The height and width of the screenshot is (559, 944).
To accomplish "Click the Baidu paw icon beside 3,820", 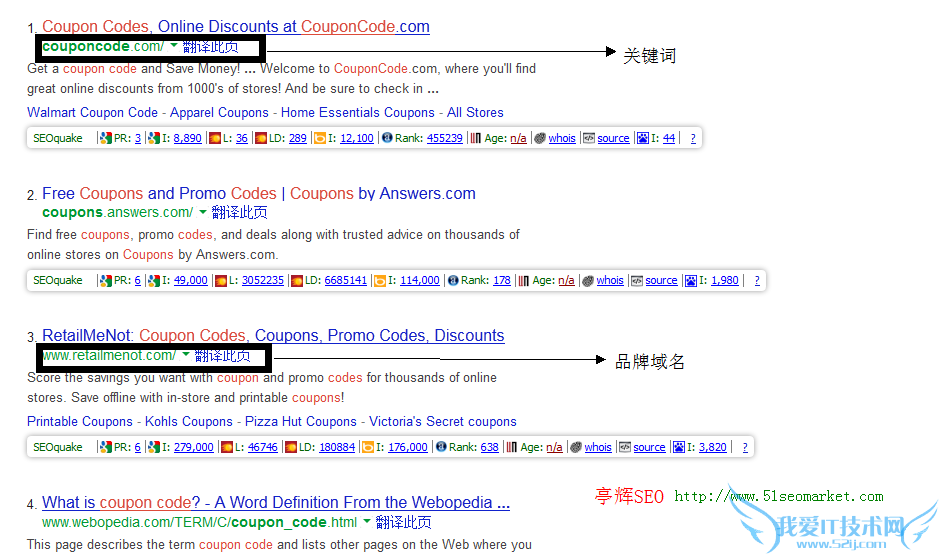I will (x=679, y=447).
